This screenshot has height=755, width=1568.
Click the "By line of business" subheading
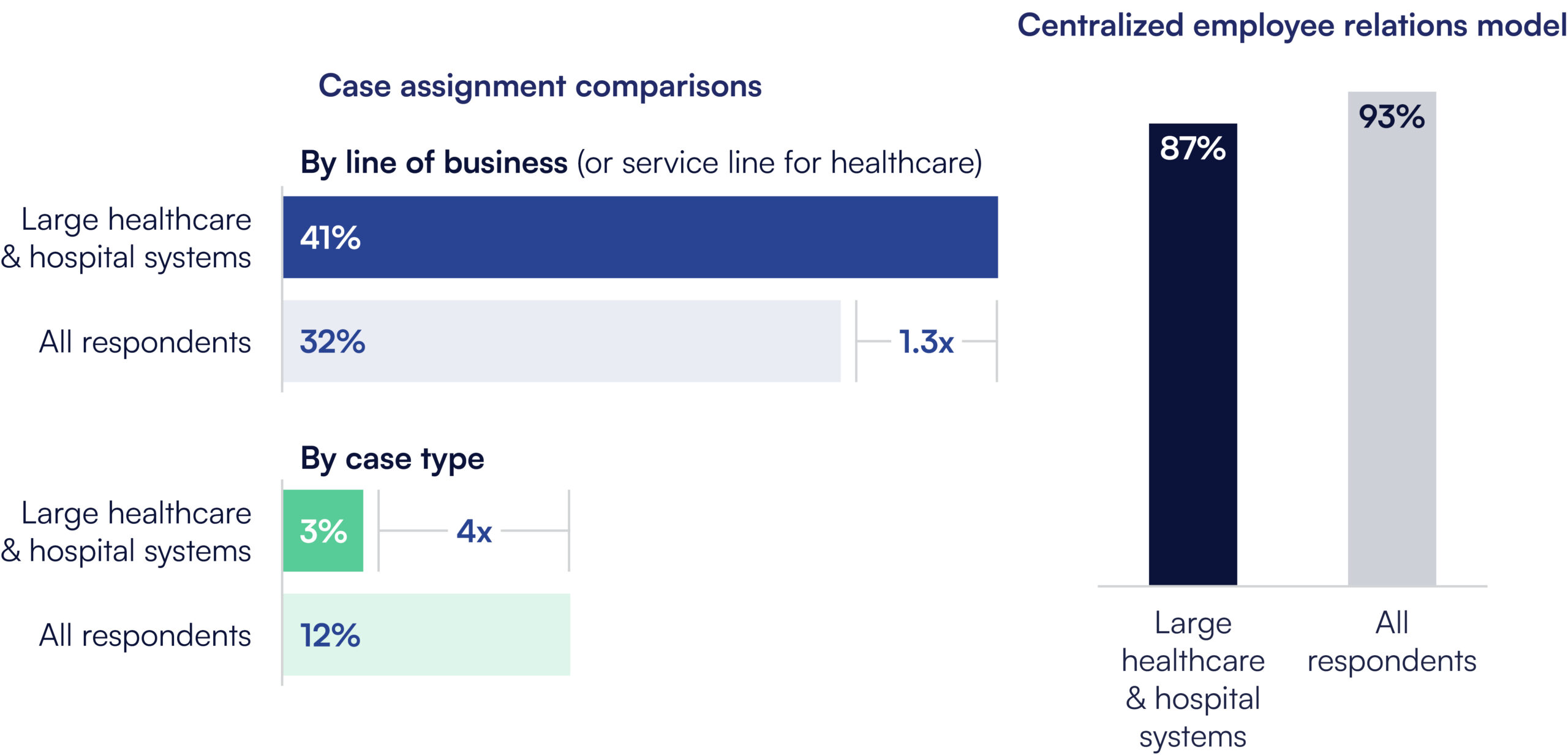[x=434, y=163]
